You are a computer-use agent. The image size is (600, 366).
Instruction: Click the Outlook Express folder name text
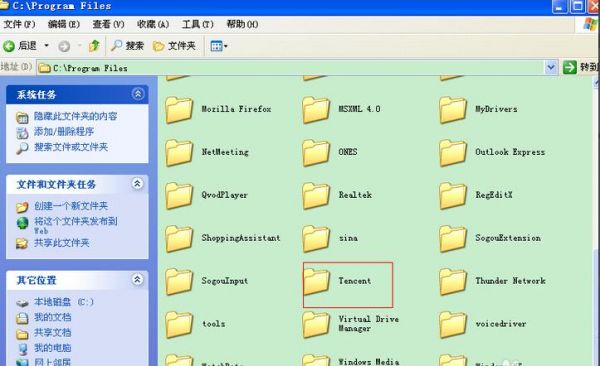click(x=510, y=152)
